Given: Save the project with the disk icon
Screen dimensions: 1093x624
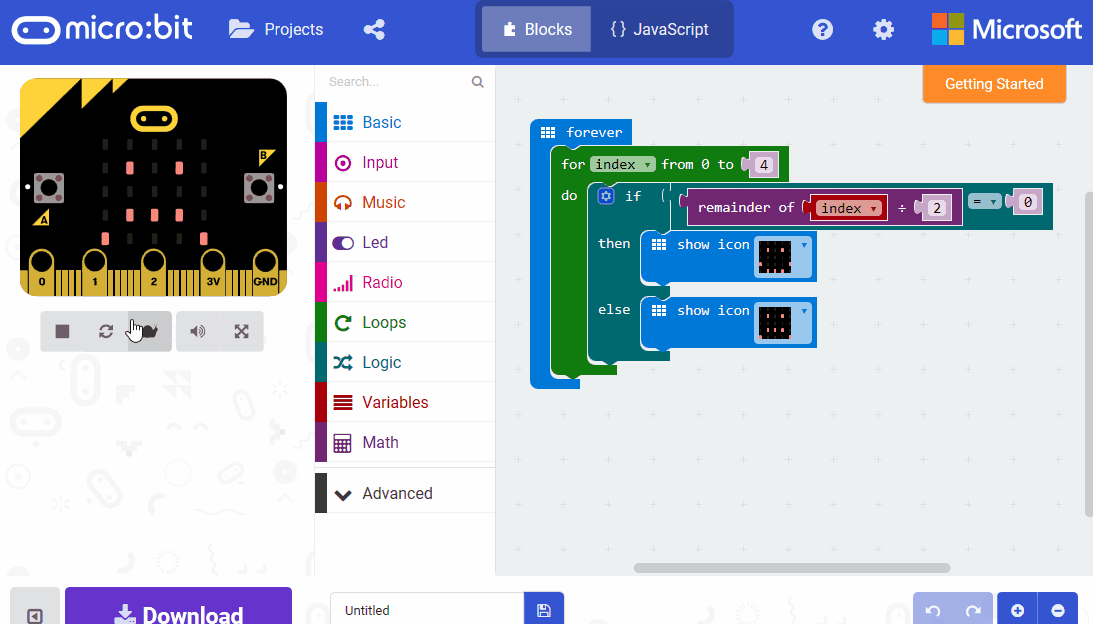Looking at the screenshot, I should 544,610.
